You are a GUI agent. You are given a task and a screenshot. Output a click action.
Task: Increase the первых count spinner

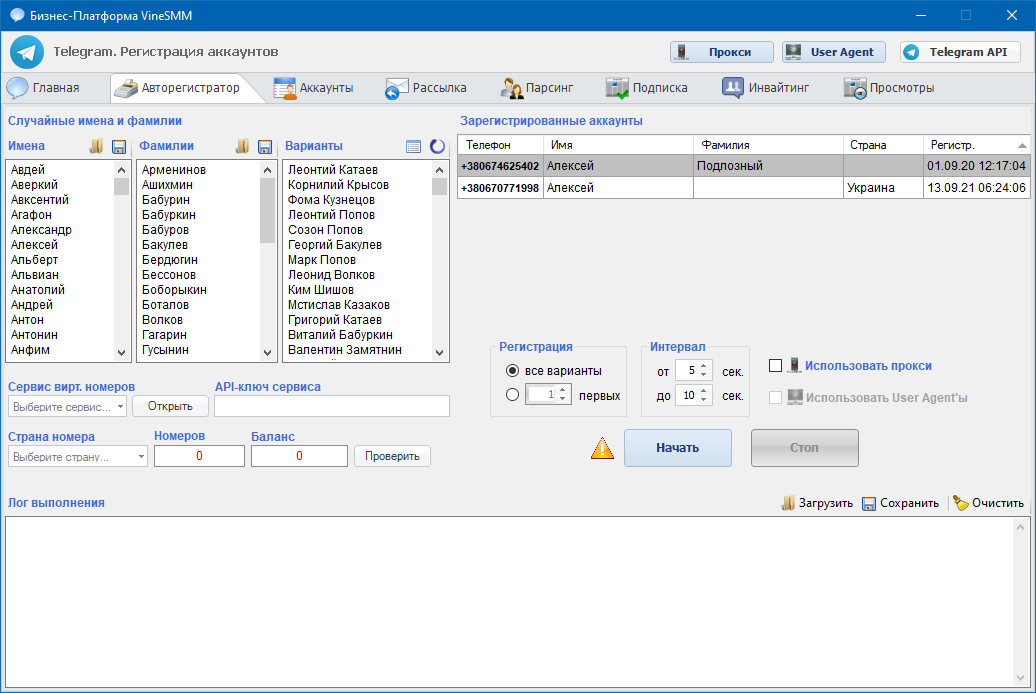point(563,390)
